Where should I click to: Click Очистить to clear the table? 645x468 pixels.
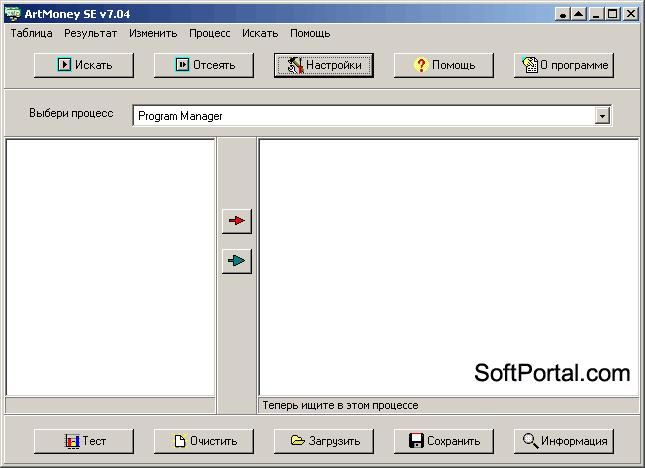click(x=204, y=441)
